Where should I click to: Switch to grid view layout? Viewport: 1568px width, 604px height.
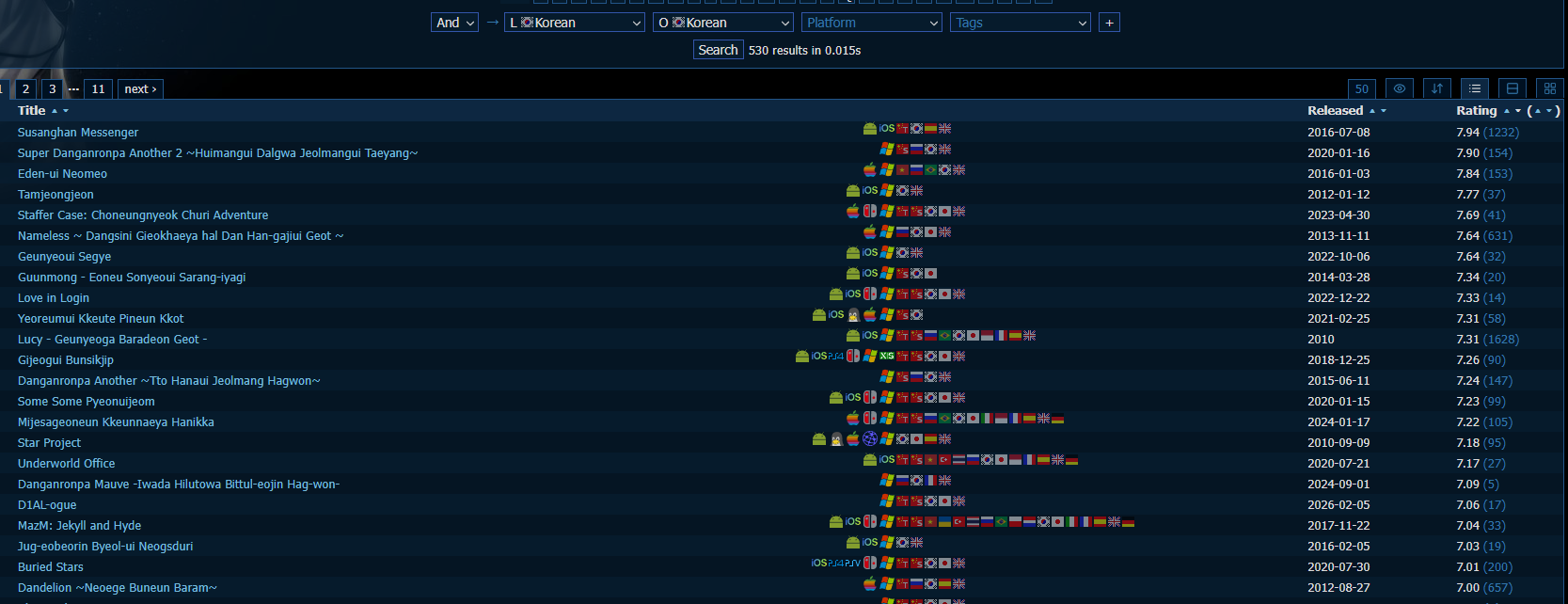(x=1550, y=88)
